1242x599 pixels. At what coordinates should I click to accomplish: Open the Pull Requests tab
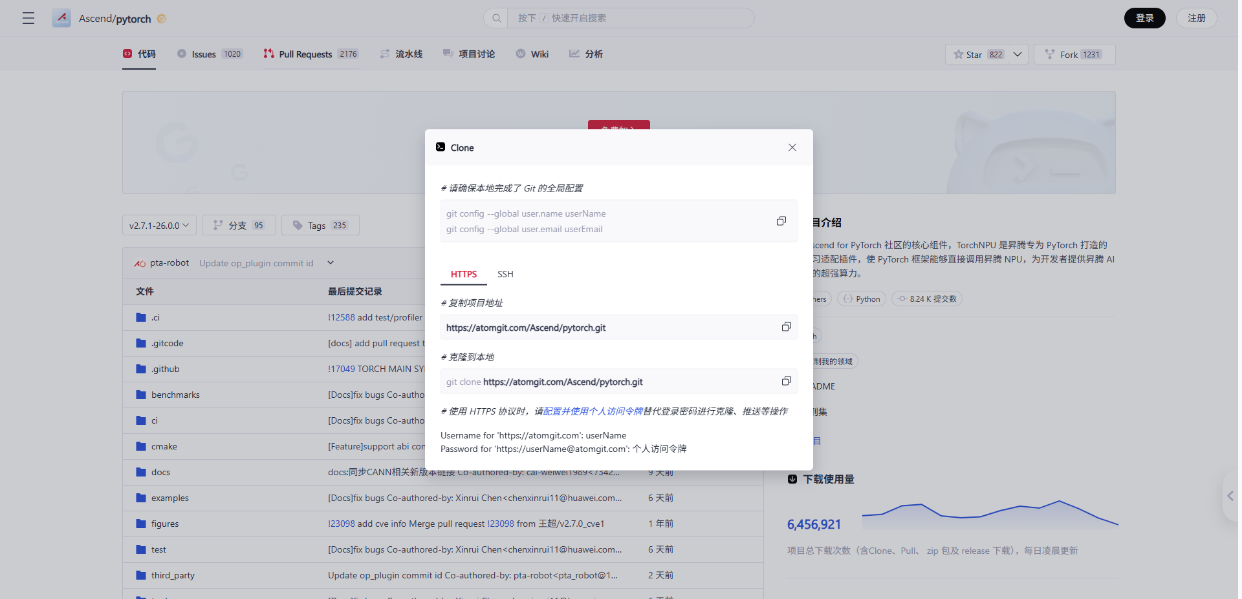(311, 54)
